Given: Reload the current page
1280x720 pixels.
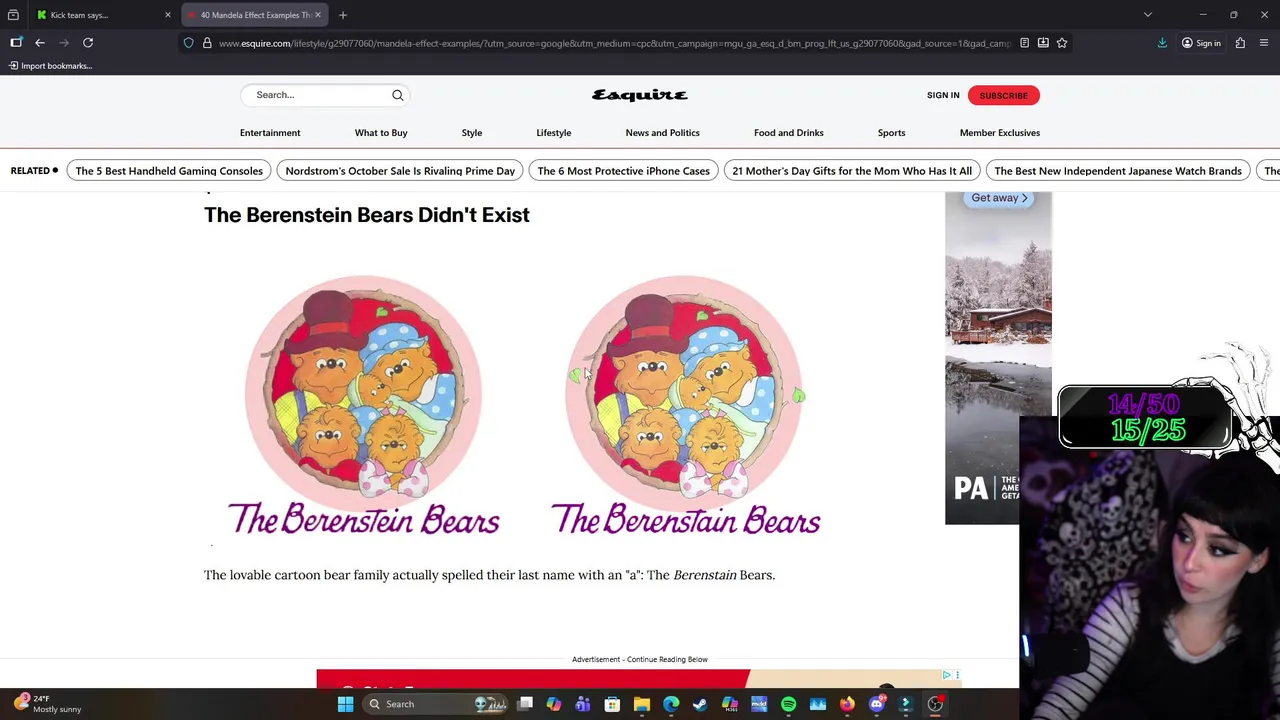Looking at the screenshot, I should click(88, 43).
